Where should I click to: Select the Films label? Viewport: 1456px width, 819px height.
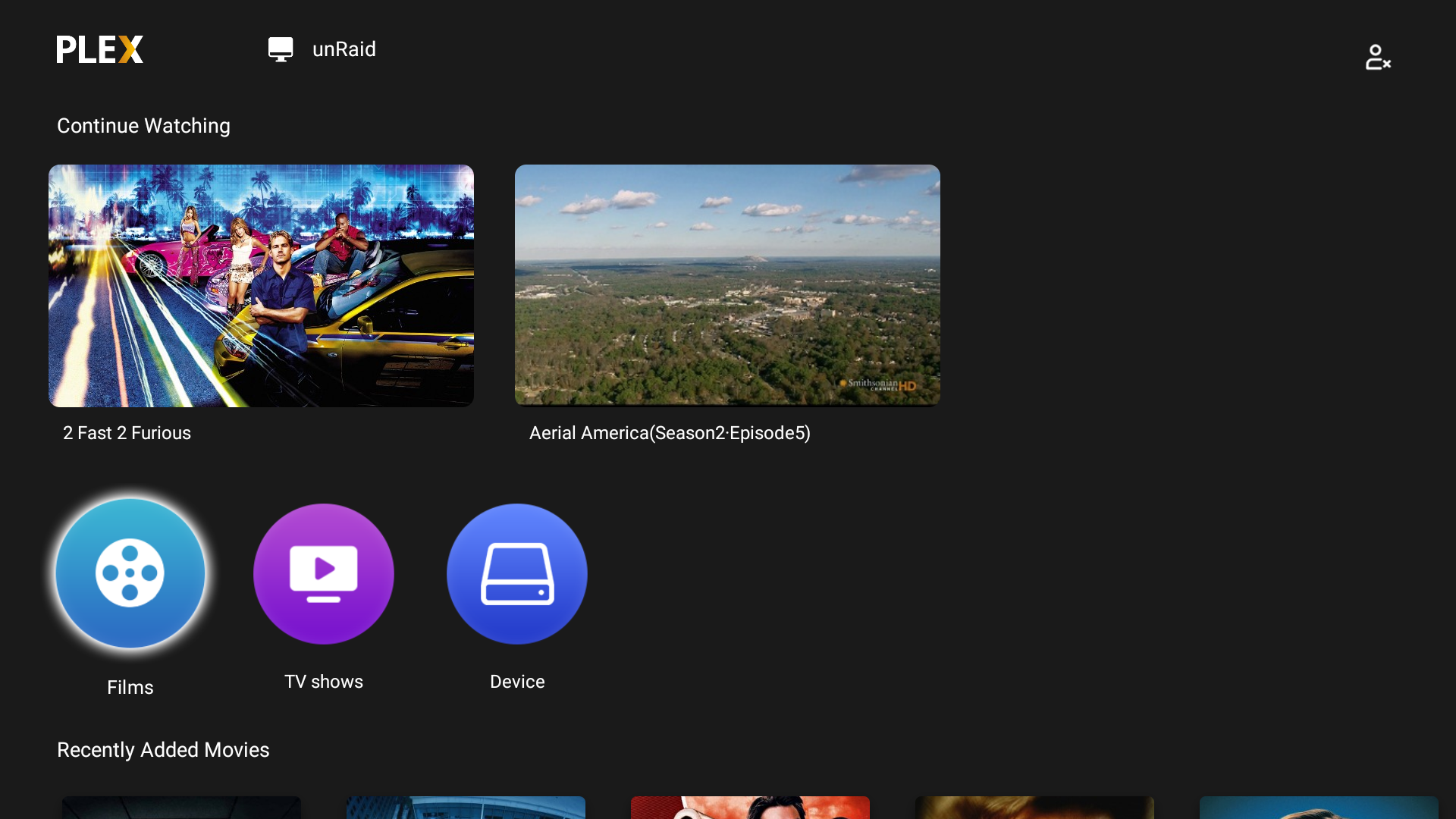[x=130, y=688]
